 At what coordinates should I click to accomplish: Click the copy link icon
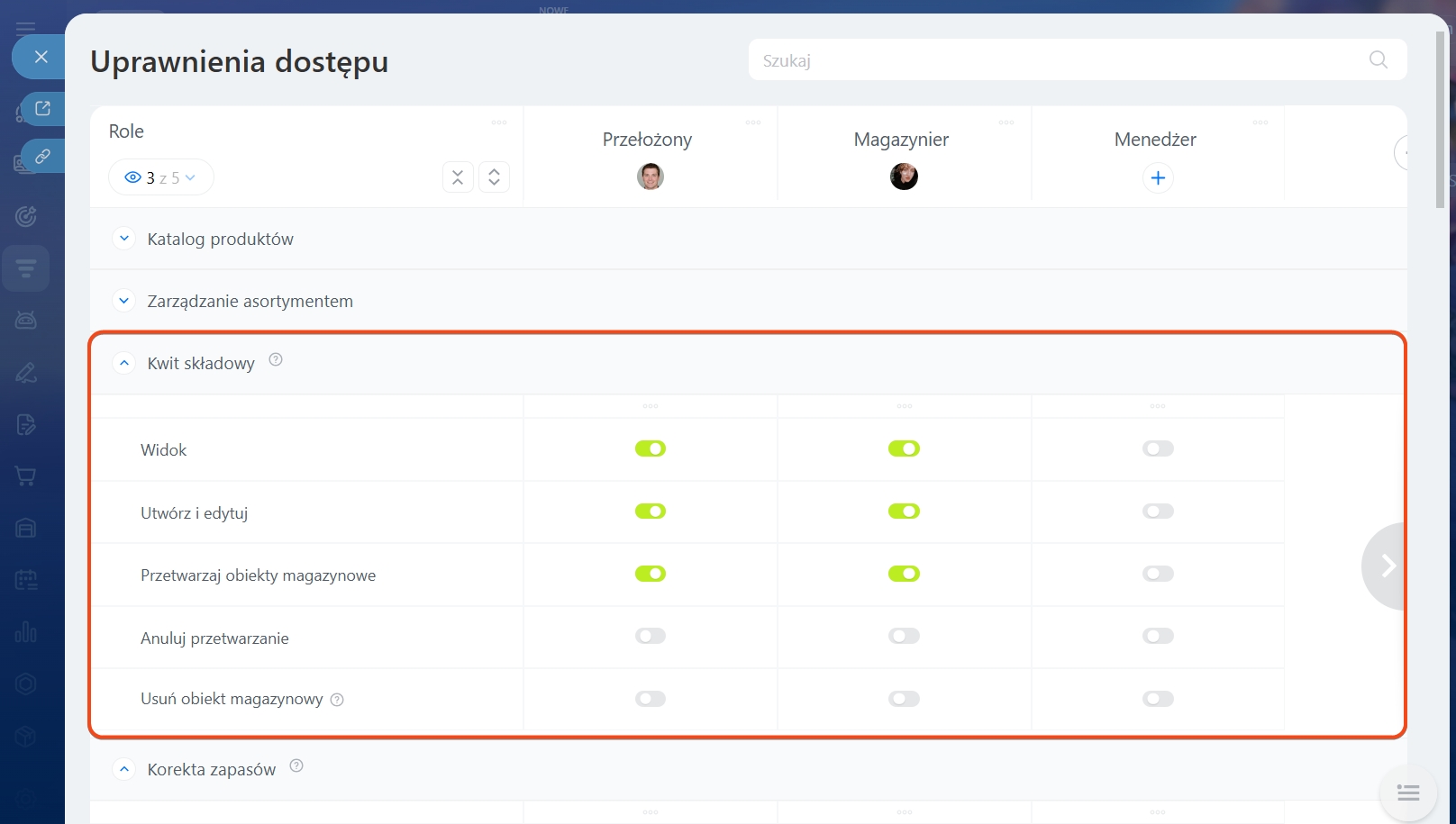[42, 157]
